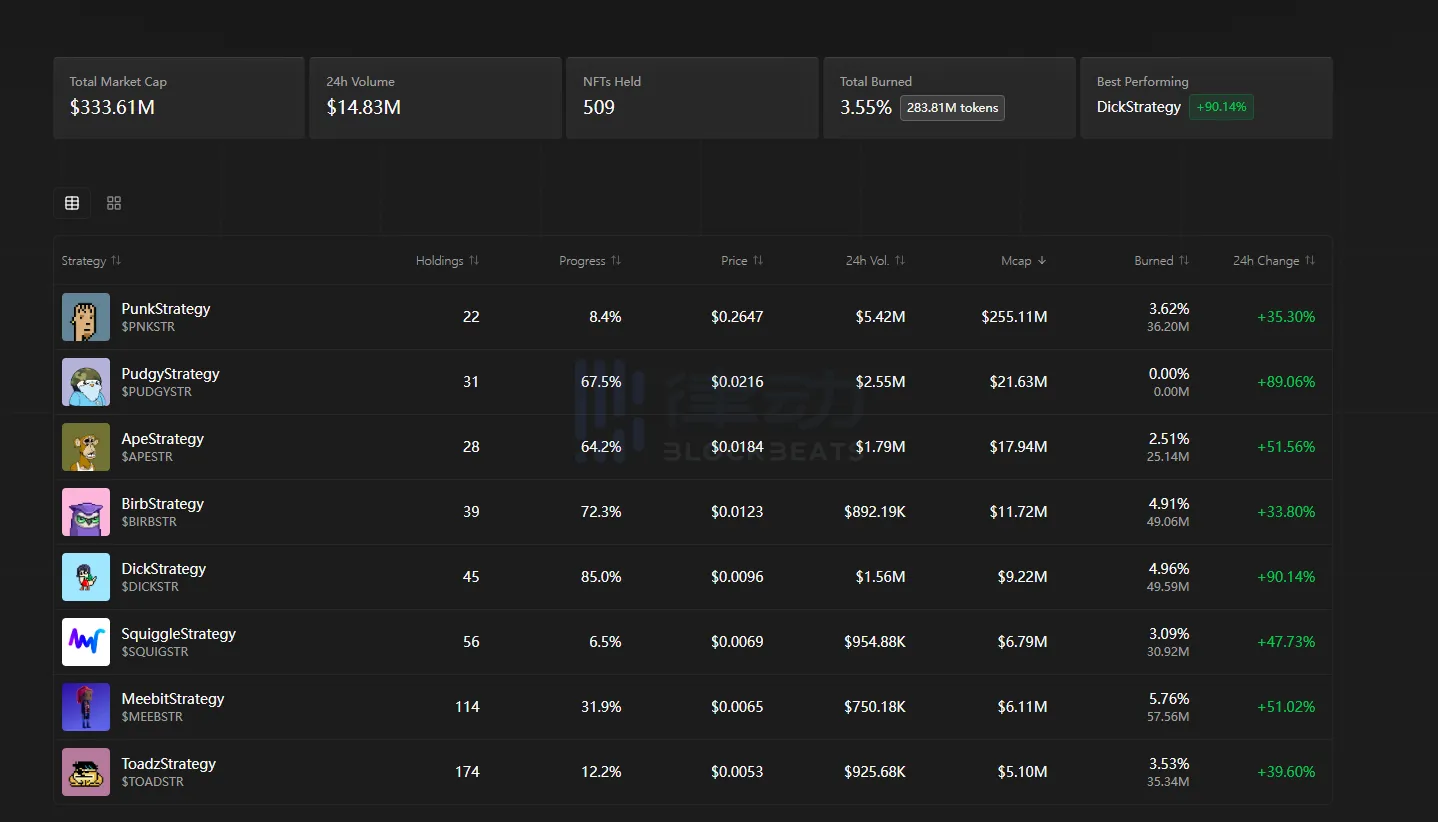The width and height of the screenshot is (1438, 822).
Task: Click the 283.81M tokens badge
Action: tap(952, 108)
